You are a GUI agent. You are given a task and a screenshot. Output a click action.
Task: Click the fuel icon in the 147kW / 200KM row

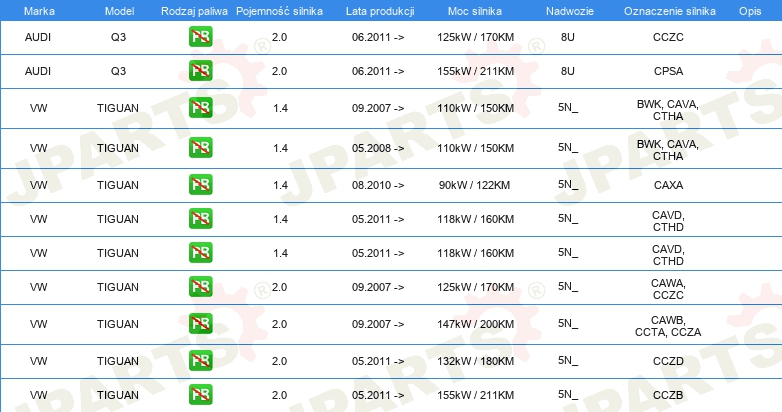click(x=200, y=324)
